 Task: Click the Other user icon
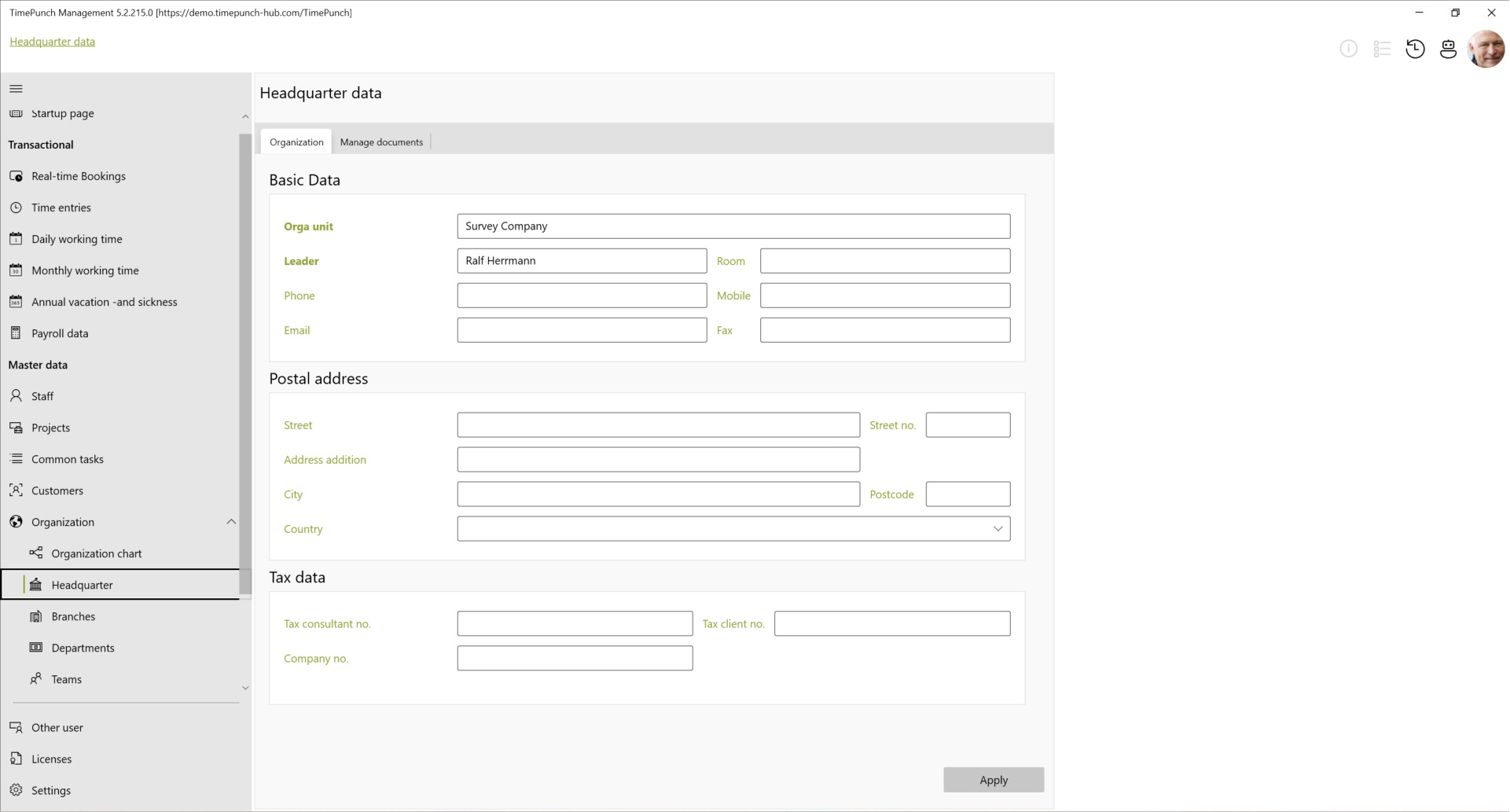click(16, 728)
